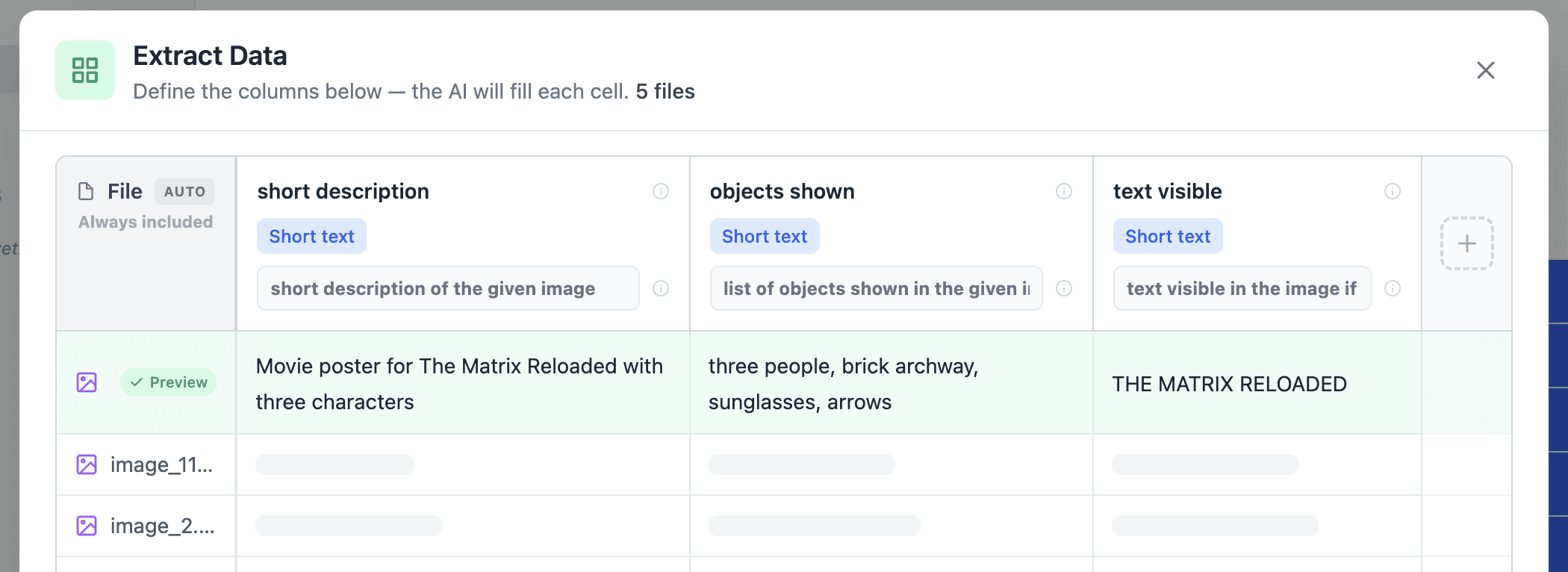
Task: Click info icon next to short description prompt
Action: (661, 288)
